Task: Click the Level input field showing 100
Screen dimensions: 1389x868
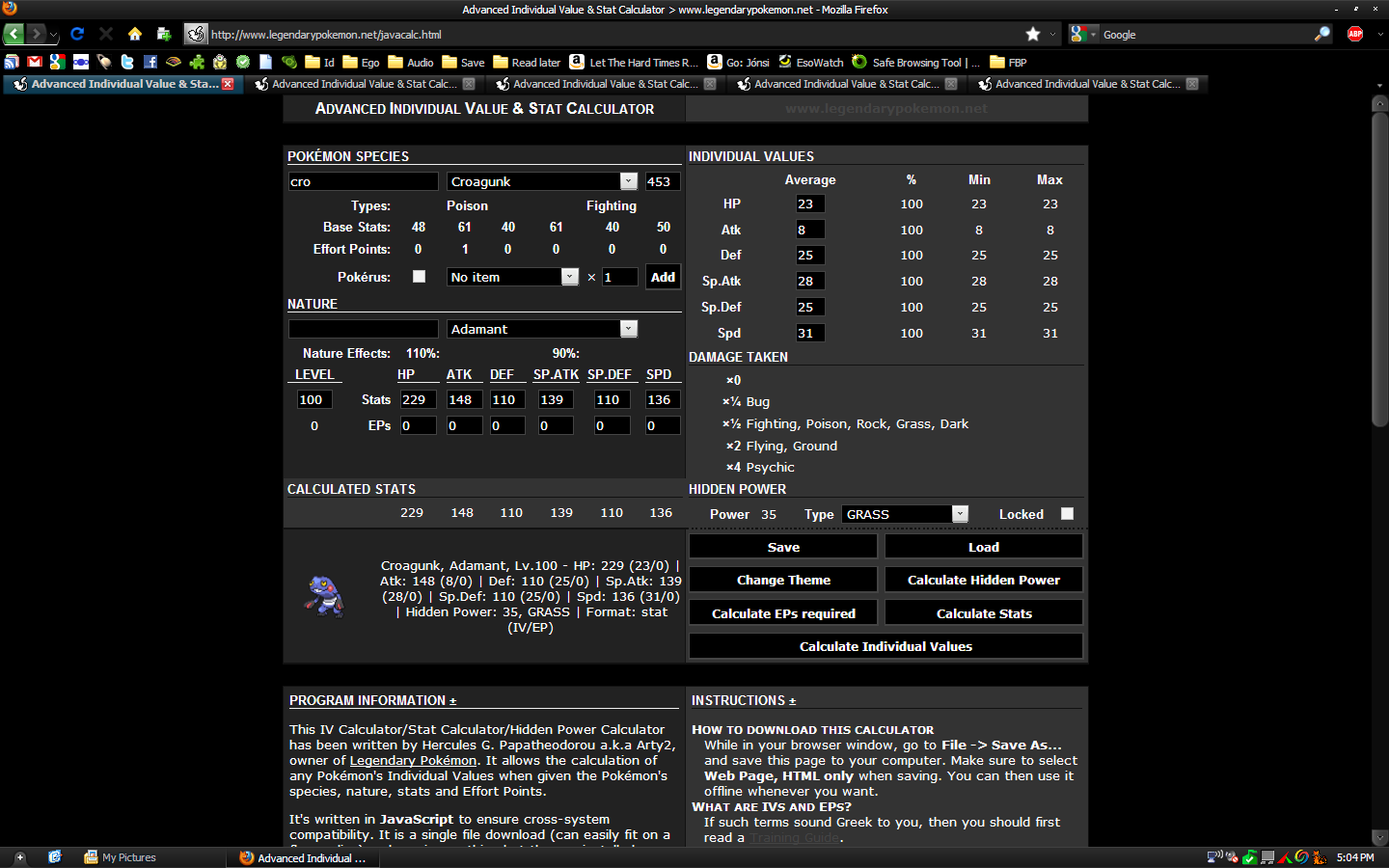Action: [x=314, y=399]
